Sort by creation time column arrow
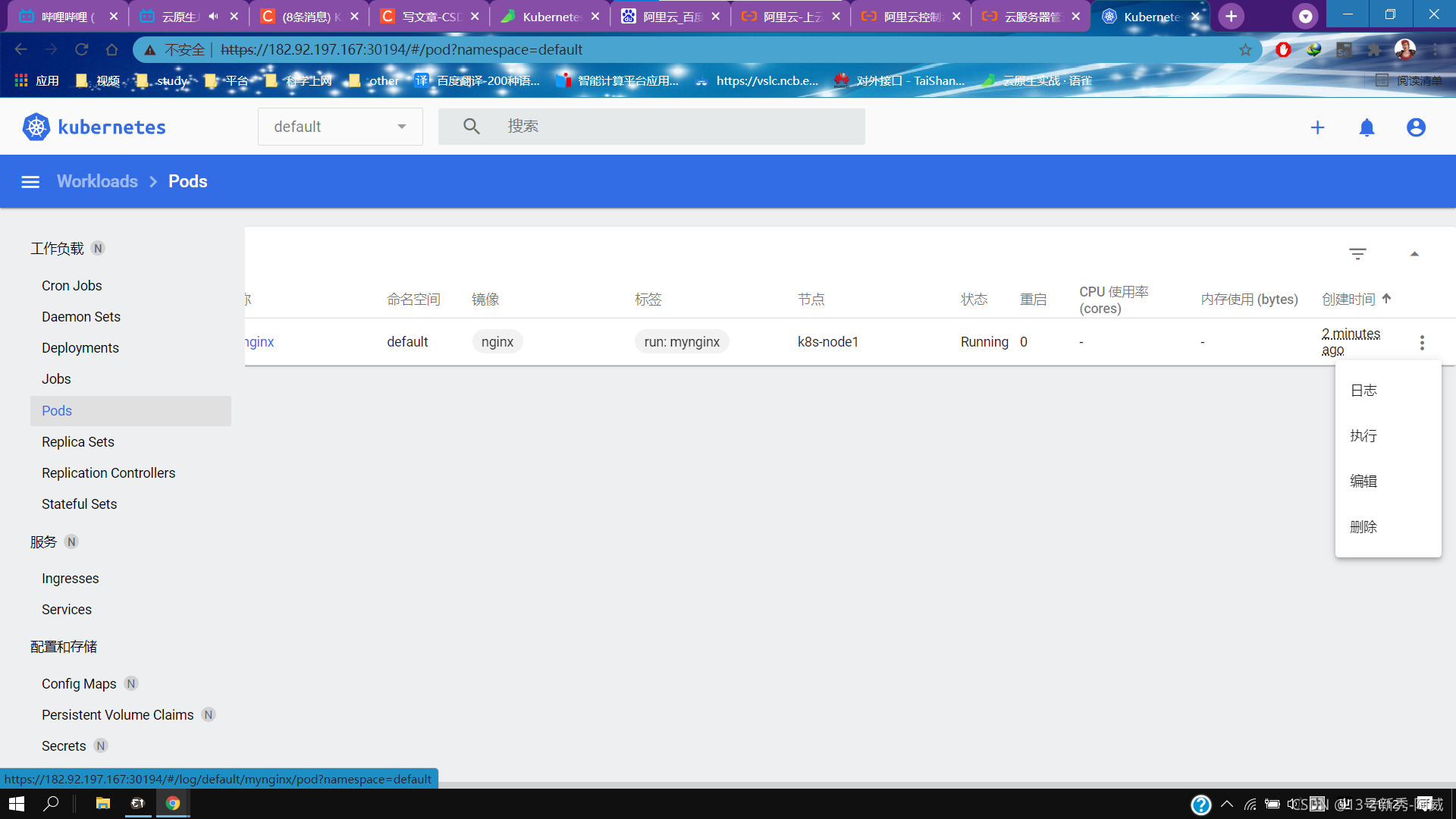The width and height of the screenshot is (1456, 819). (x=1386, y=299)
